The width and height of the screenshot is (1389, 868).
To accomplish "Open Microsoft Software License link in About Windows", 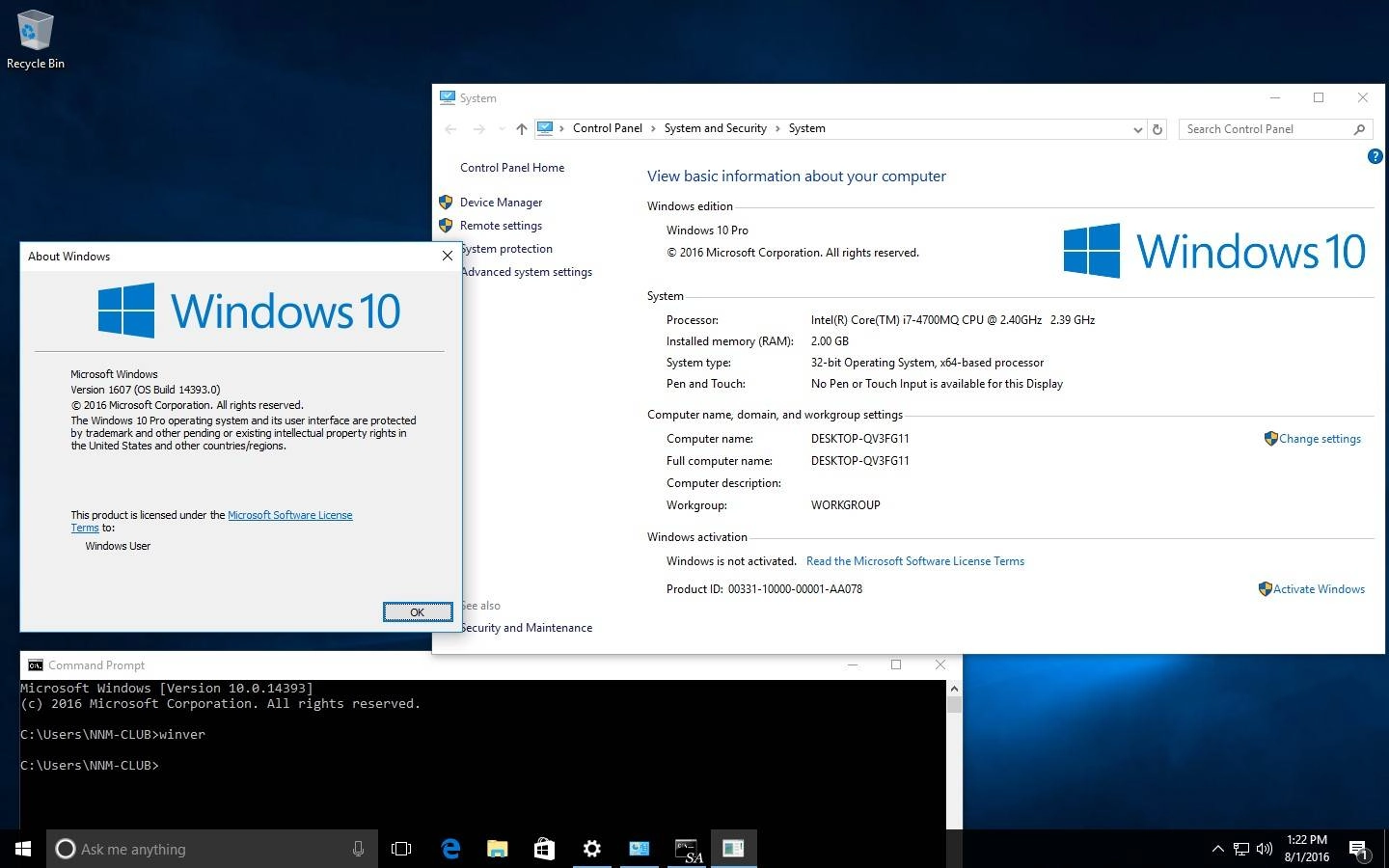I will 290,515.
